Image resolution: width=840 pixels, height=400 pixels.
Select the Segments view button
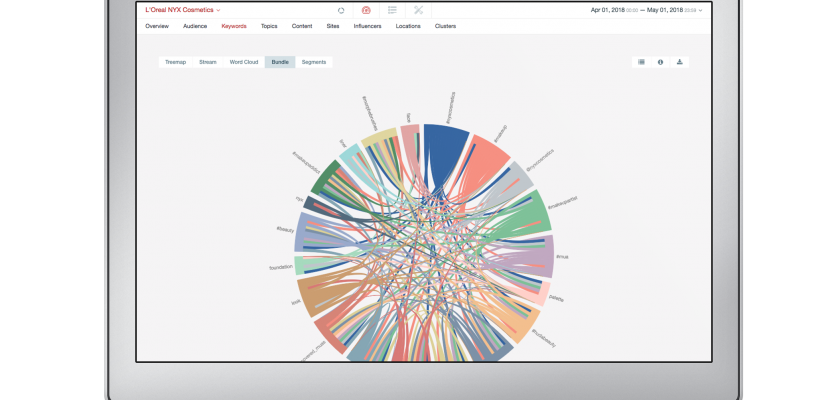314,62
